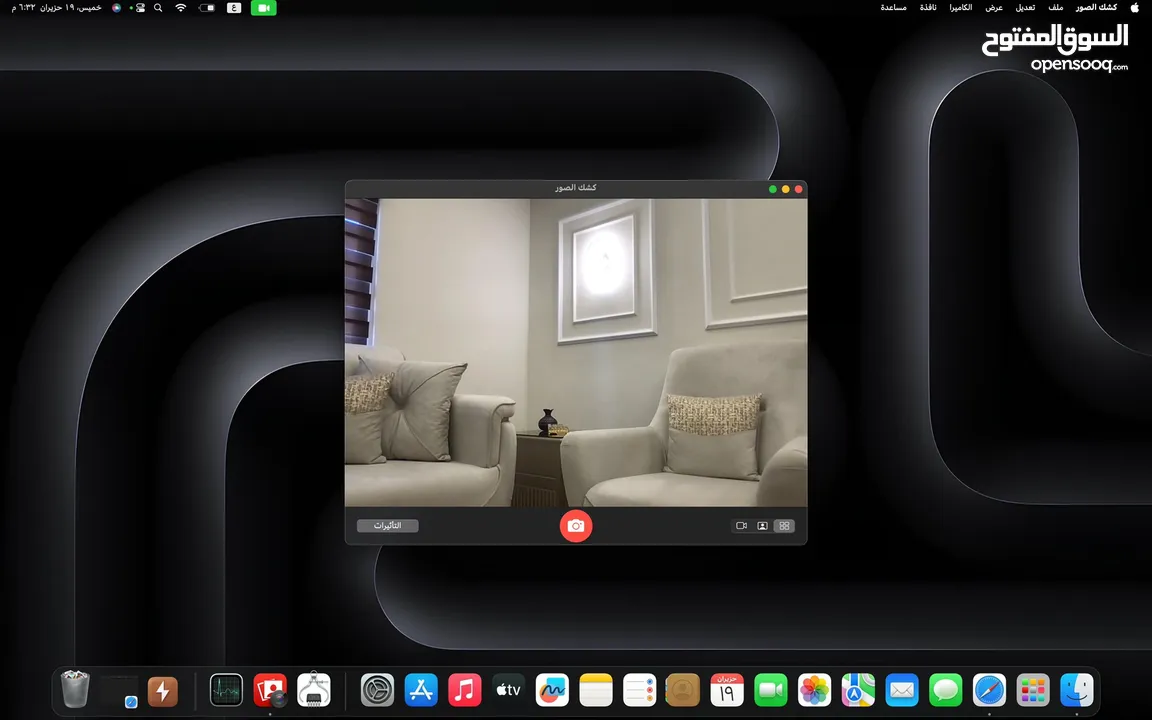Close the Photo Booth window

pyautogui.click(x=798, y=189)
